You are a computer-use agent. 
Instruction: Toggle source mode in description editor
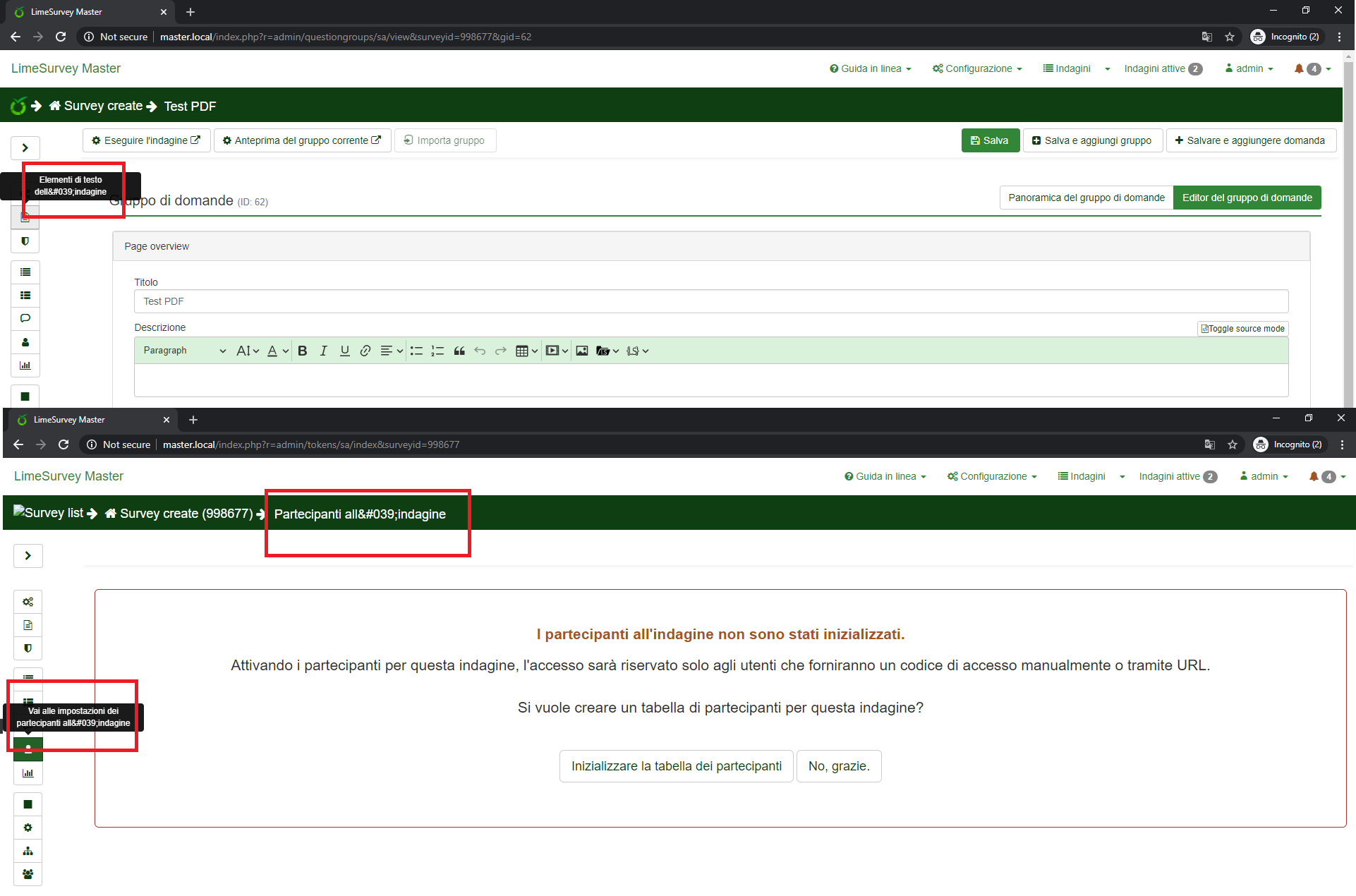coord(1242,329)
